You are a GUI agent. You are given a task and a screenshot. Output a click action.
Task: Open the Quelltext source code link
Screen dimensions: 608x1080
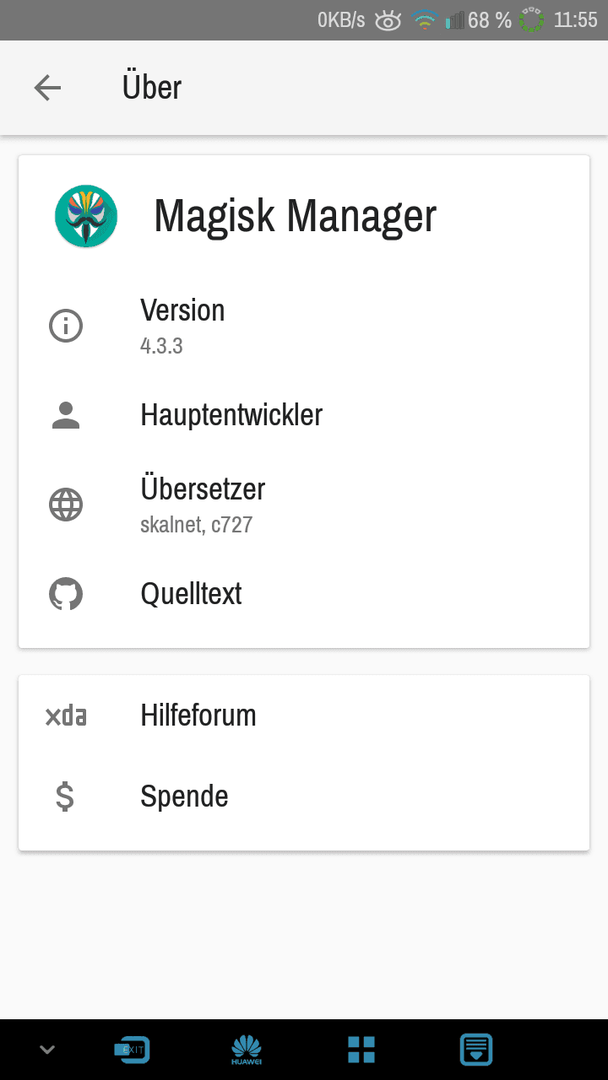click(304, 594)
